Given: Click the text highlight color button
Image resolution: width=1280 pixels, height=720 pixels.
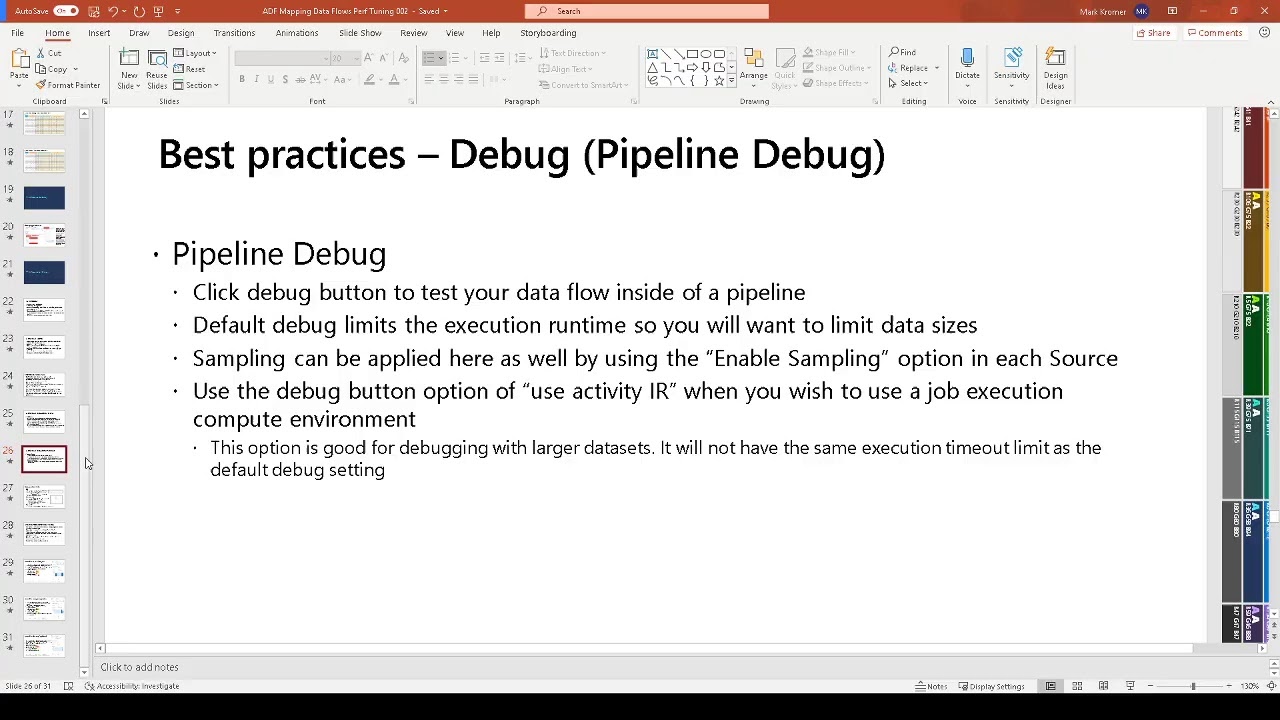Looking at the screenshot, I should [x=369, y=79].
